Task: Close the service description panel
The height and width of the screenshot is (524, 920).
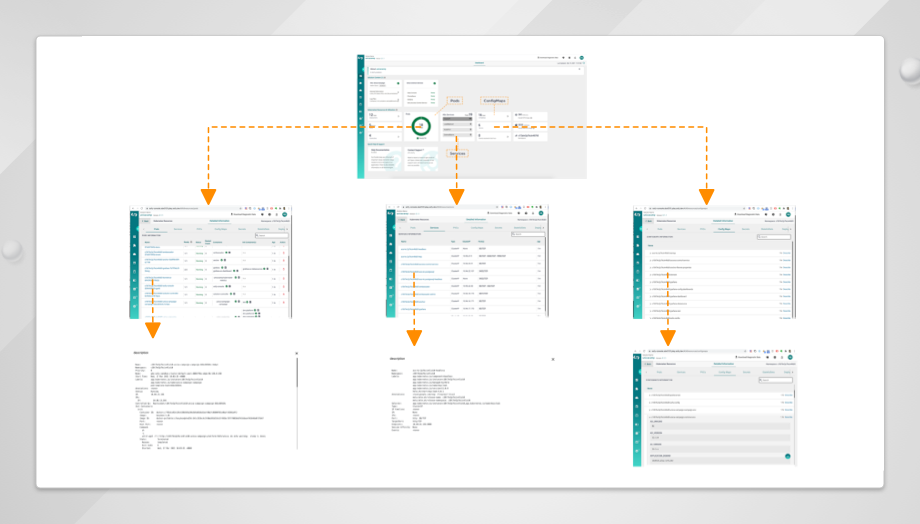Action: (x=553, y=359)
